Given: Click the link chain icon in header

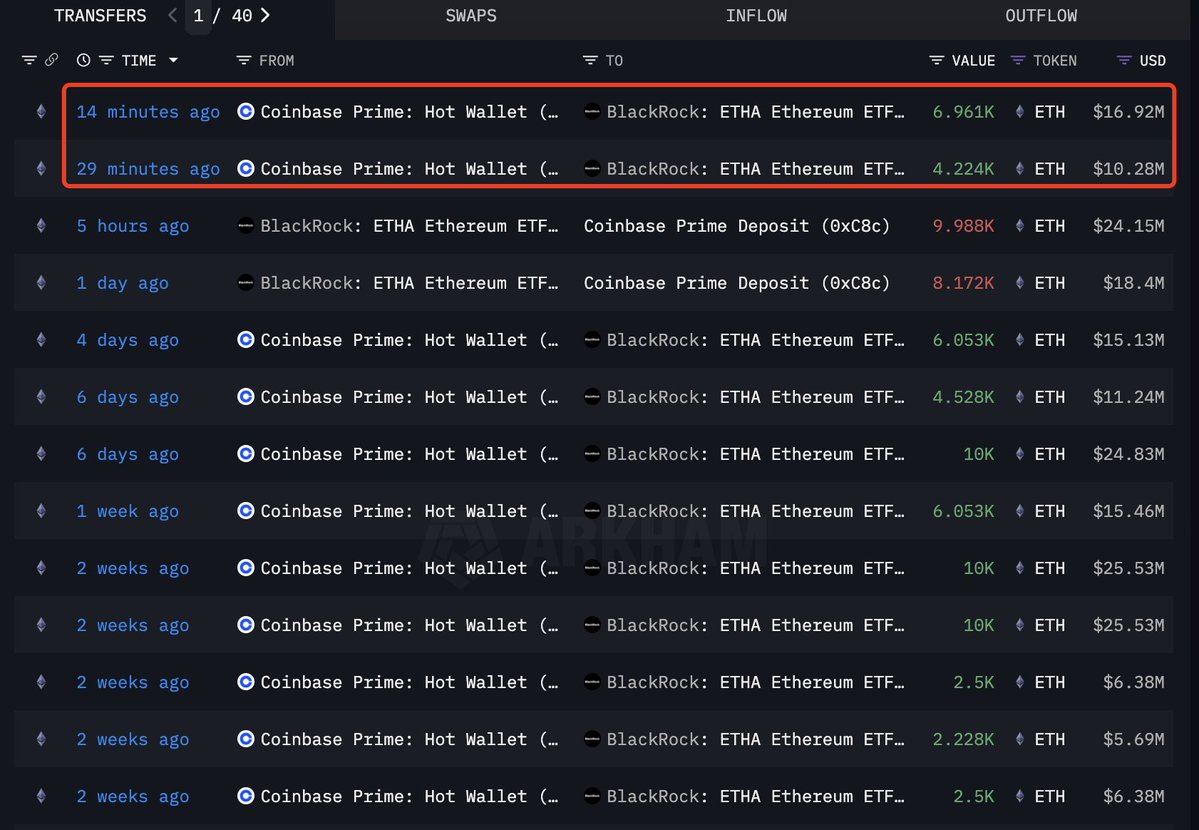Looking at the screenshot, I should (x=51, y=60).
